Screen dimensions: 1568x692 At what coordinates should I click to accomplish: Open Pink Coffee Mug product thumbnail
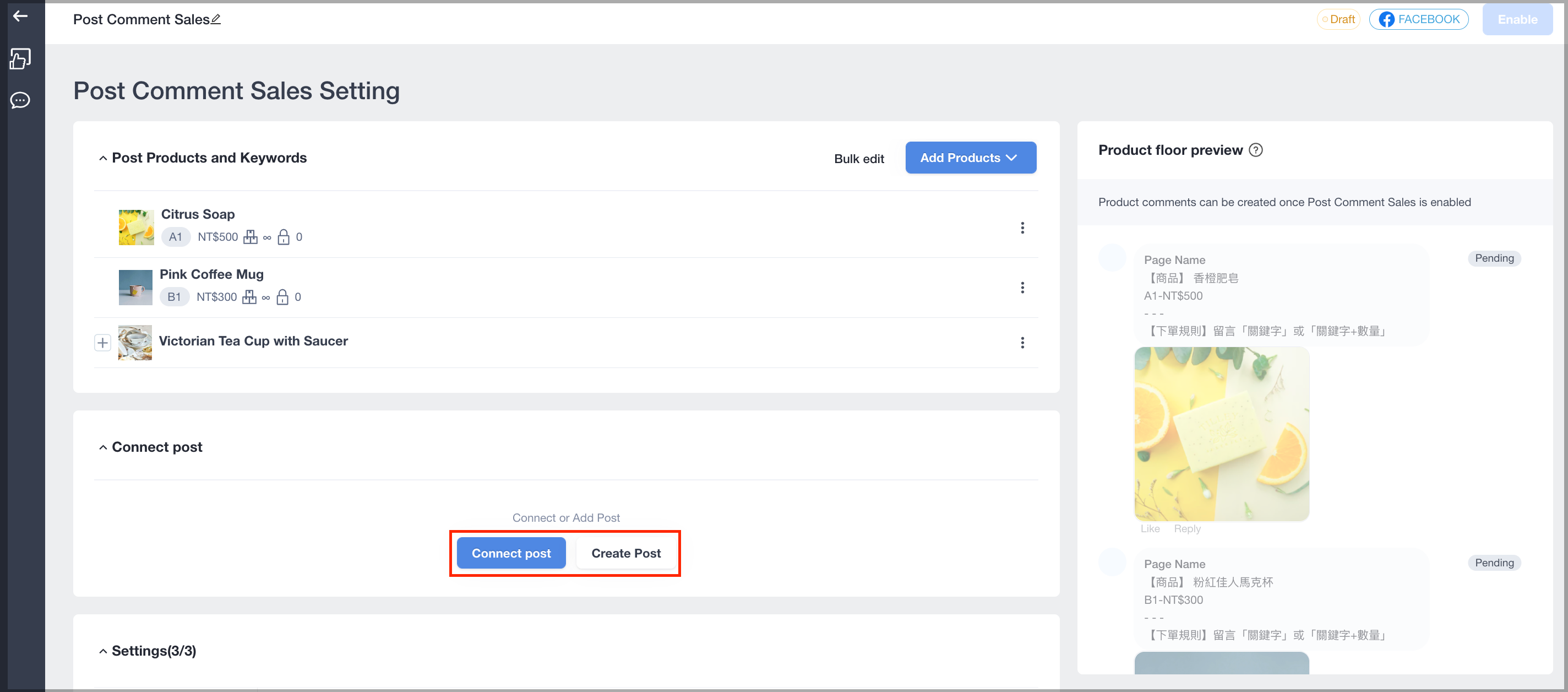click(x=136, y=288)
